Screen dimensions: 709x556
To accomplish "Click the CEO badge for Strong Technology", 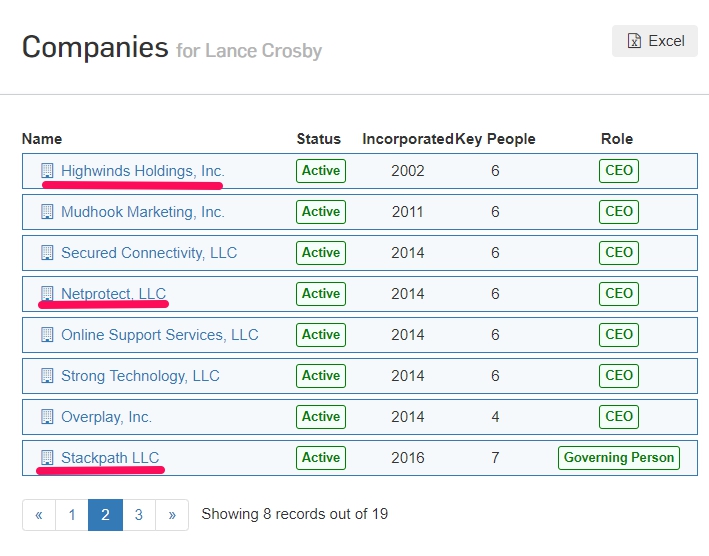I will (x=619, y=376).
